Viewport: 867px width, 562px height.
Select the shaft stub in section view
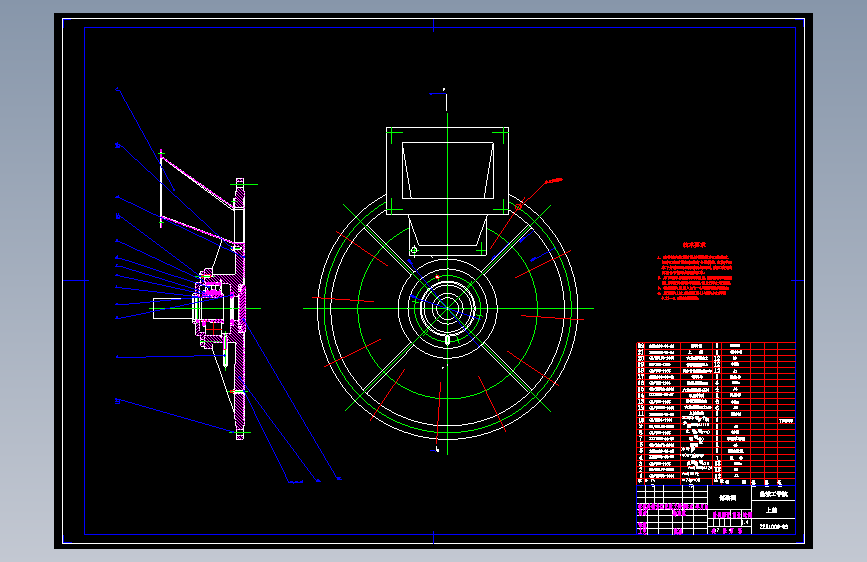coord(173,309)
